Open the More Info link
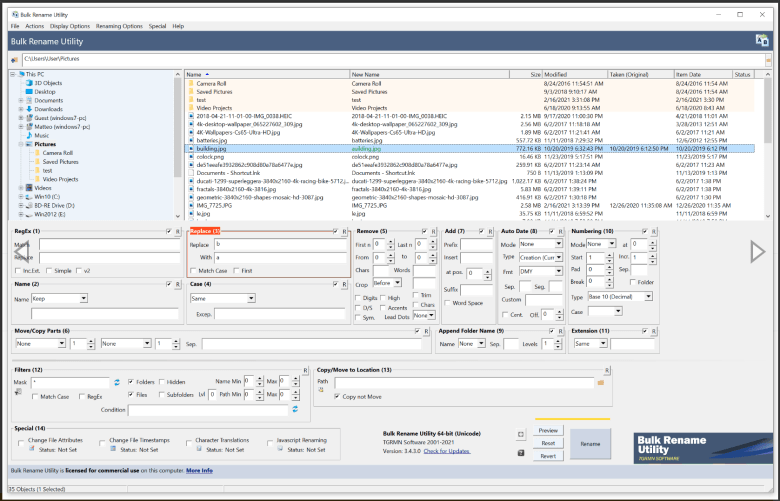 [199, 470]
